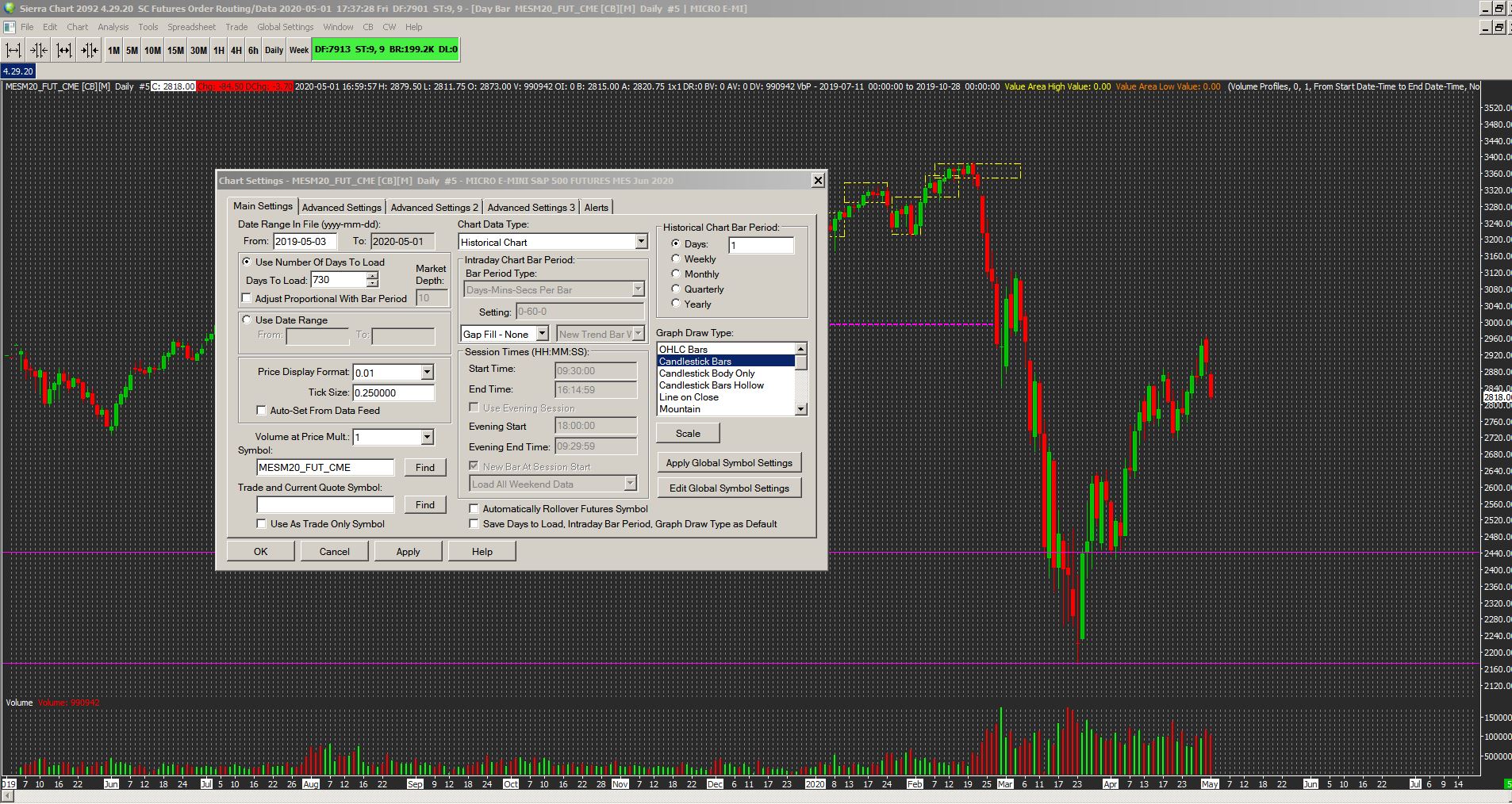Close the Chart Settings dialog with X

point(818,180)
